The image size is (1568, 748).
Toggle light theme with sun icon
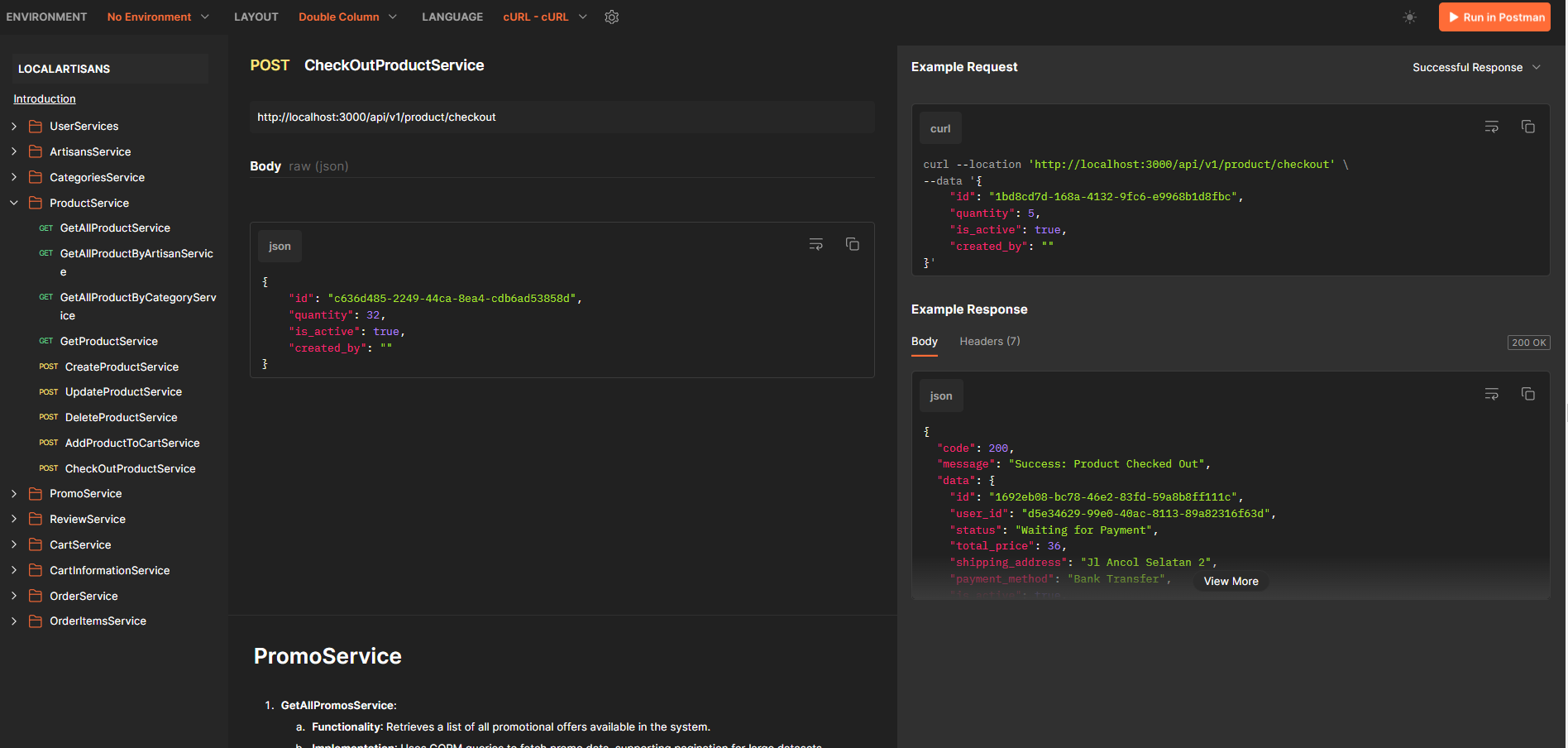[1410, 17]
